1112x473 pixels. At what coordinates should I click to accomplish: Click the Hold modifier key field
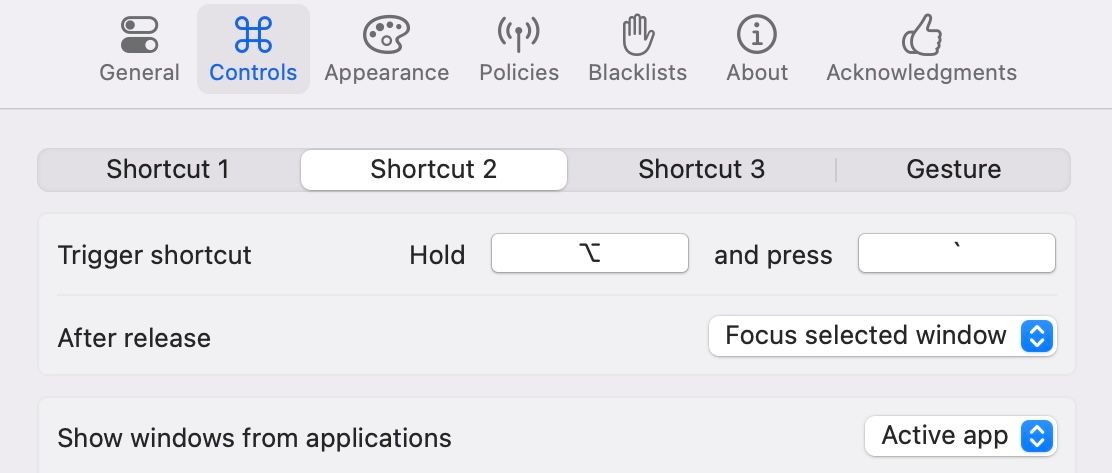tap(589, 254)
